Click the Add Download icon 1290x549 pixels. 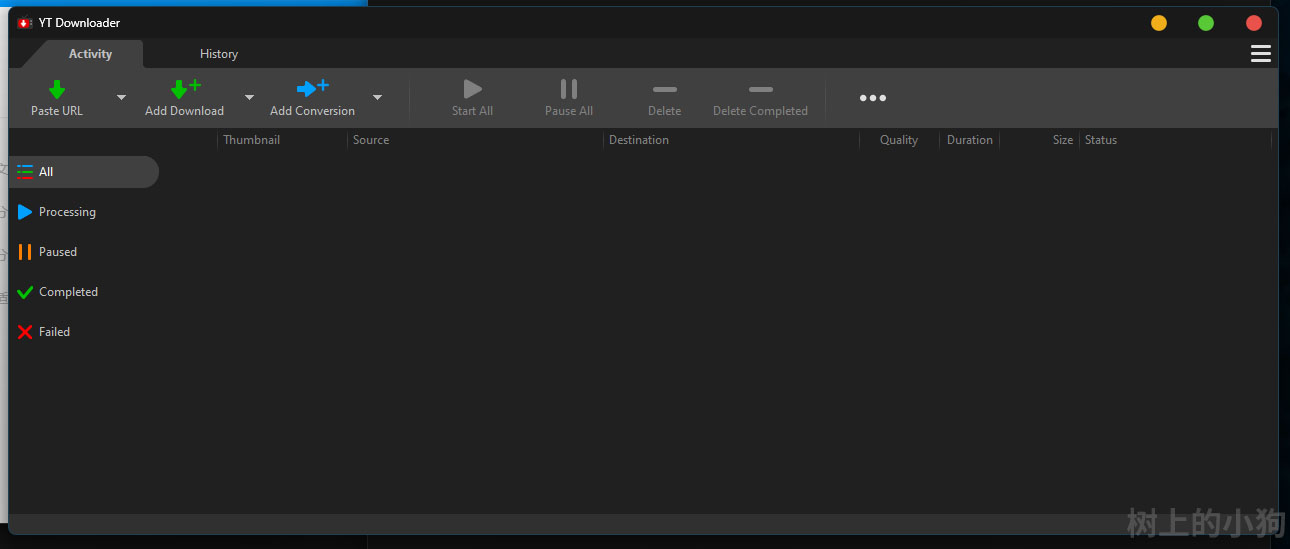pos(183,89)
